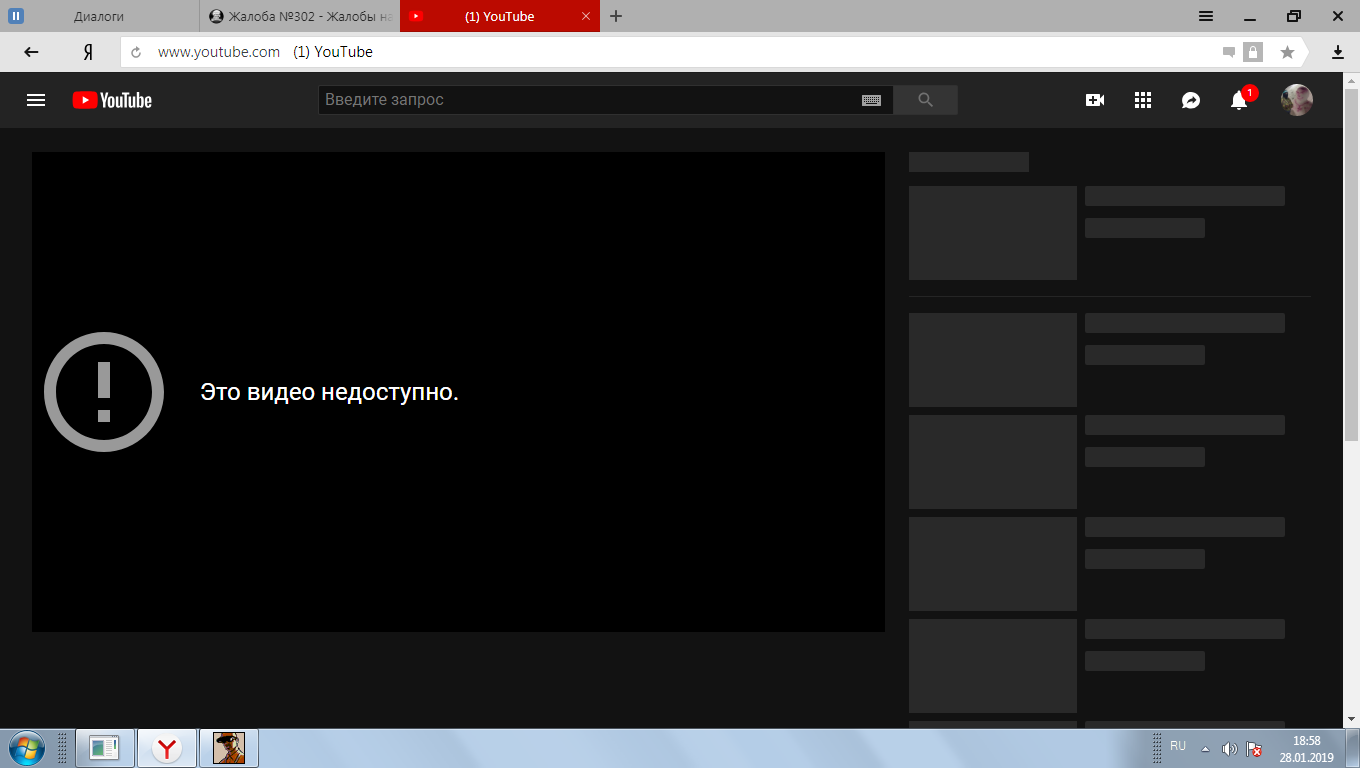
Task: Open the YouTube hamburger guide menu
Action: [36, 100]
